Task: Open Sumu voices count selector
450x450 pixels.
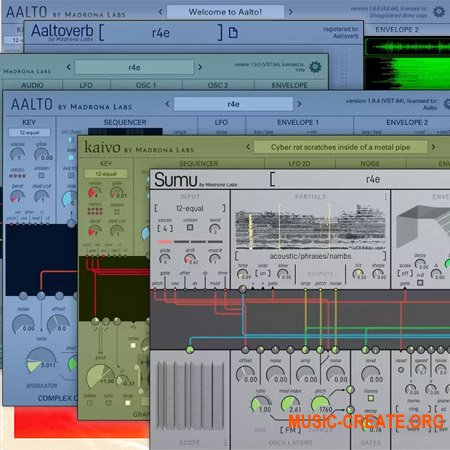Action: (165, 229)
